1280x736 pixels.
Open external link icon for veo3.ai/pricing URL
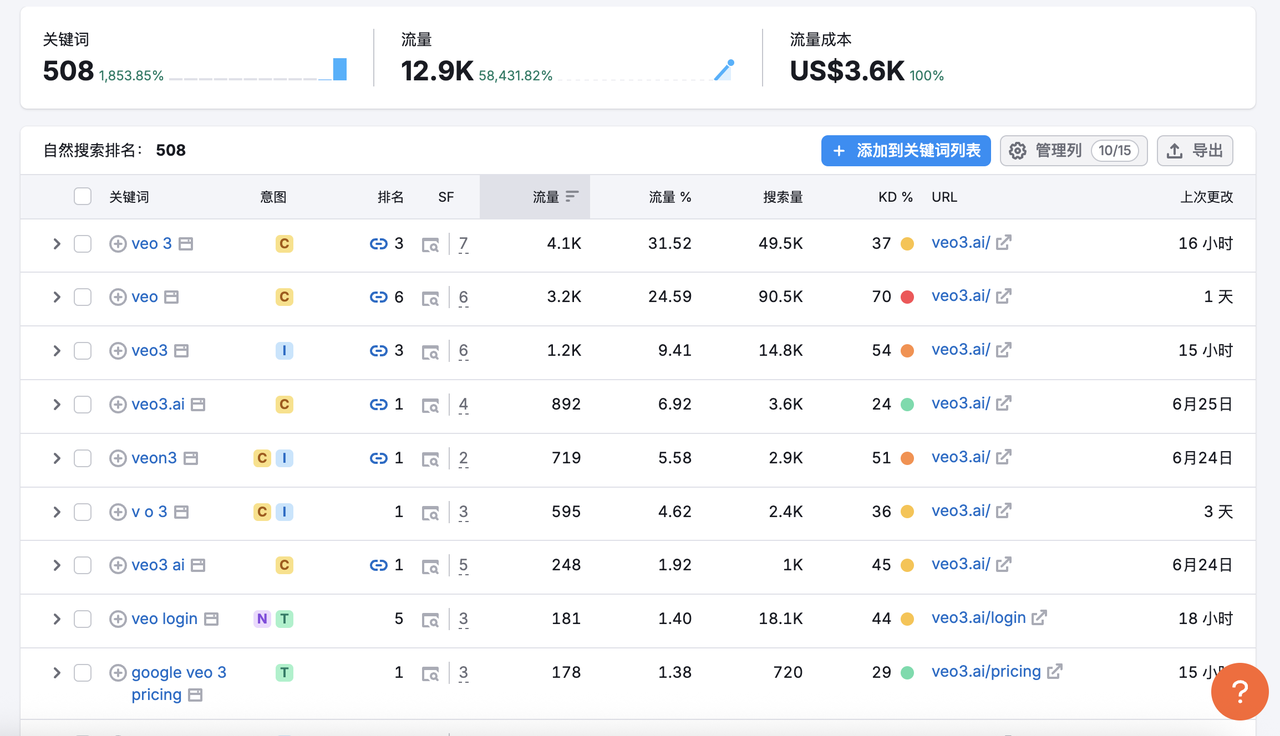pyautogui.click(x=1054, y=672)
